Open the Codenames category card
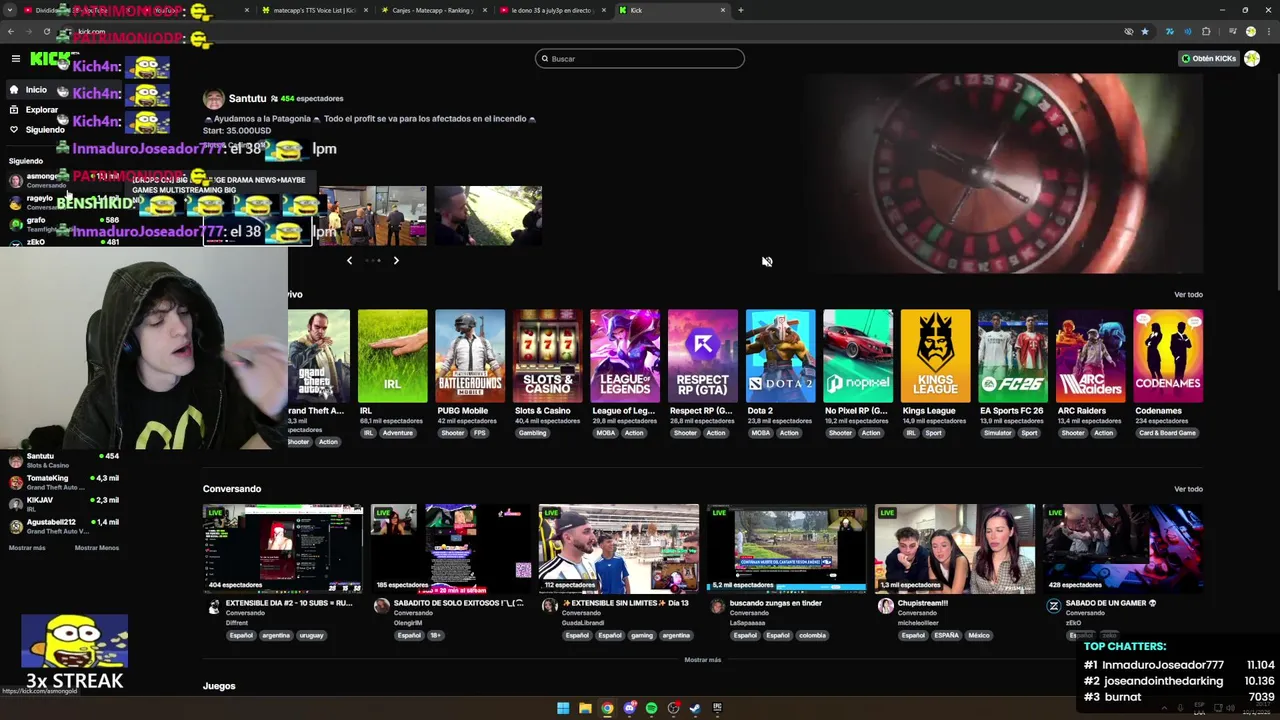The image size is (1280, 720). tap(1168, 356)
